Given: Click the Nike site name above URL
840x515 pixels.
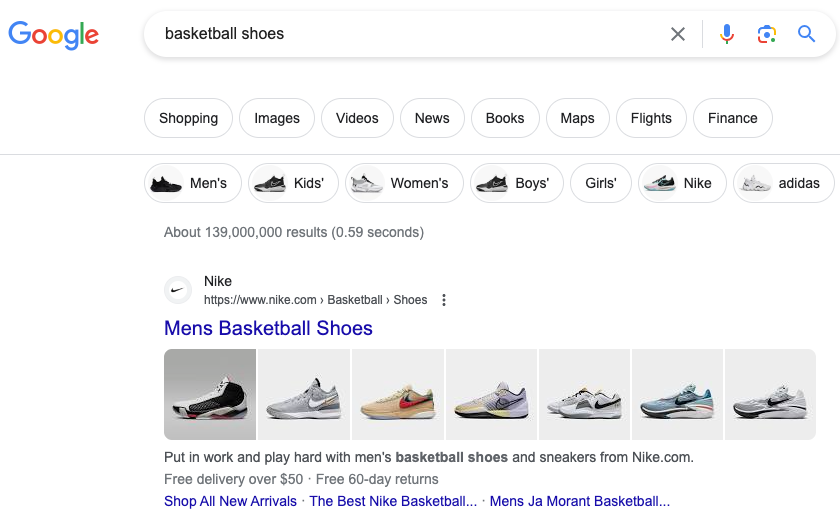Looking at the screenshot, I should pos(218,281).
